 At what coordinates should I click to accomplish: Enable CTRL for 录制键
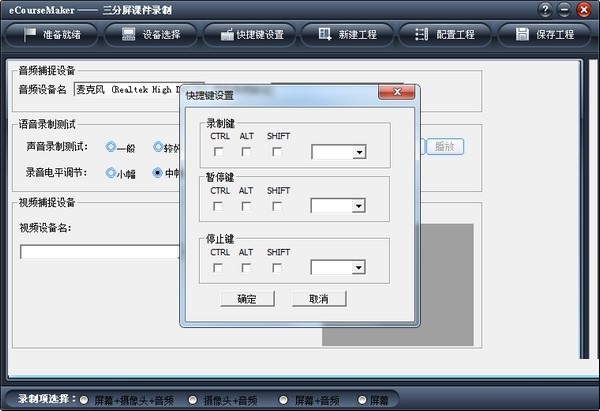[218, 152]
